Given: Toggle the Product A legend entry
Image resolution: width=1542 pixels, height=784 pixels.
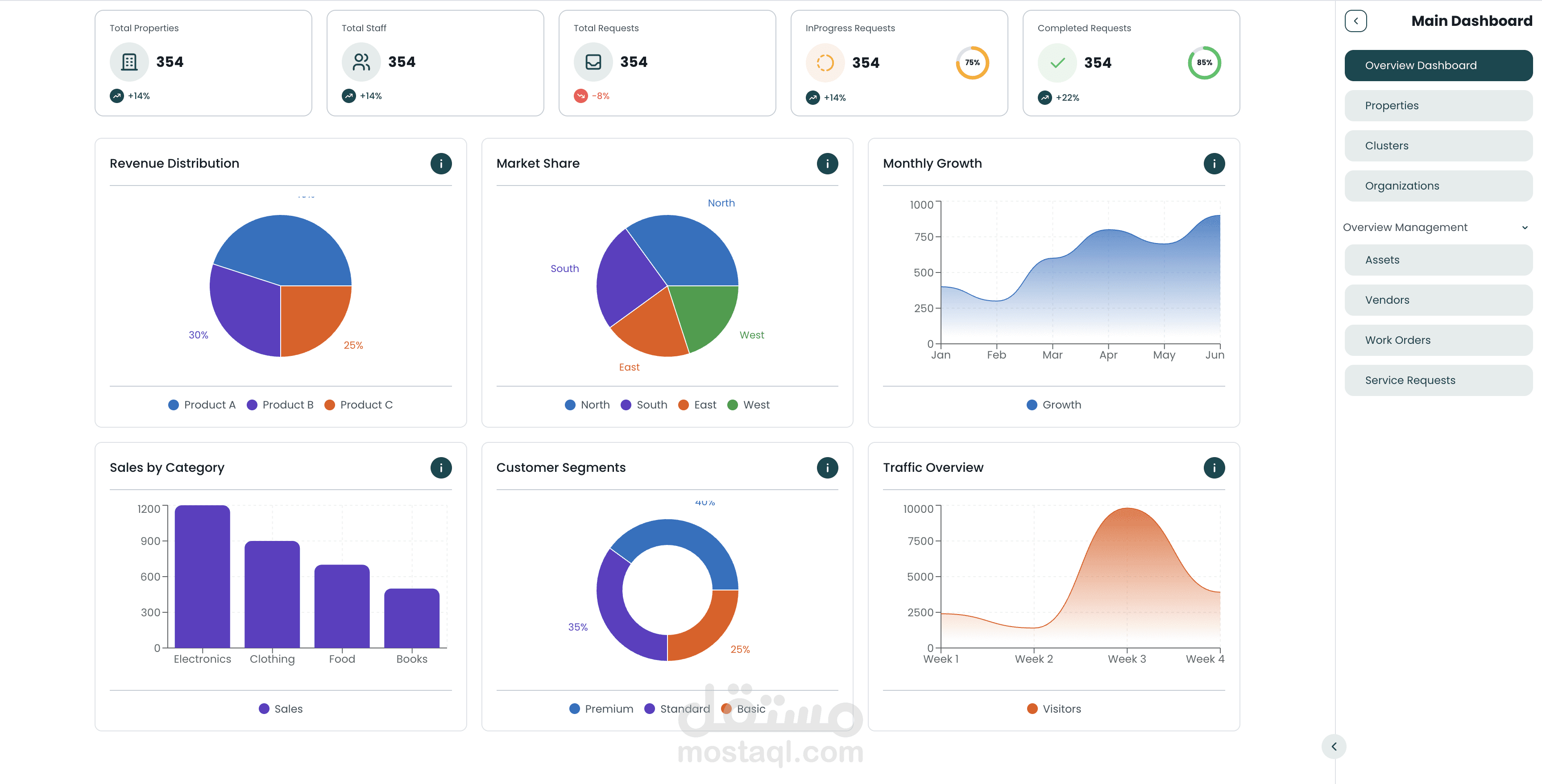Looking at the screenshot, I should click(x=202, y=404).
